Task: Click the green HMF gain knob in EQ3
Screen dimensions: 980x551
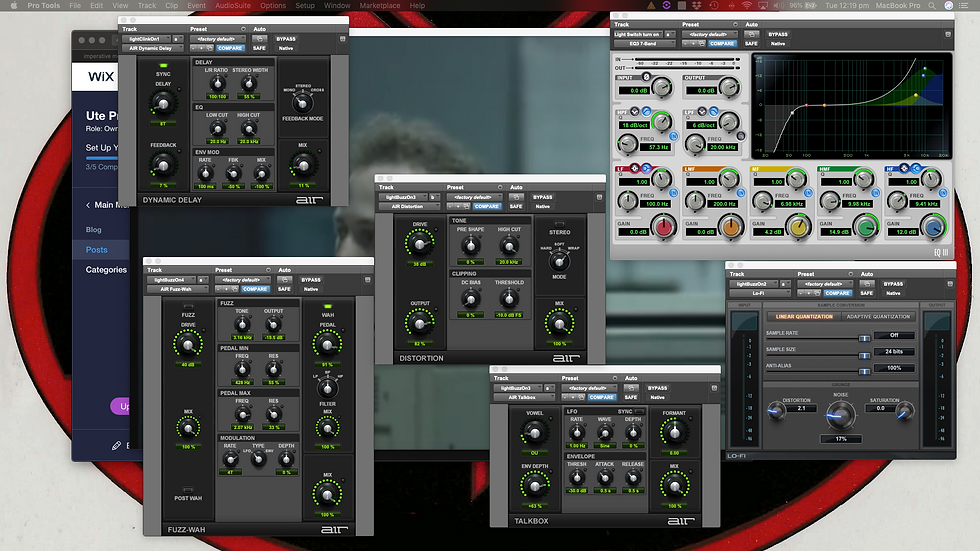Action: [x=866, y=227]
